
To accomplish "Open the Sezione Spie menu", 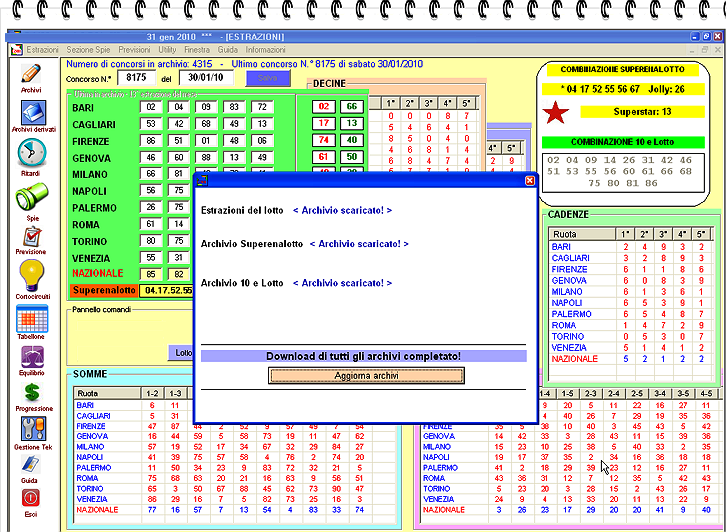I will 87,49.
